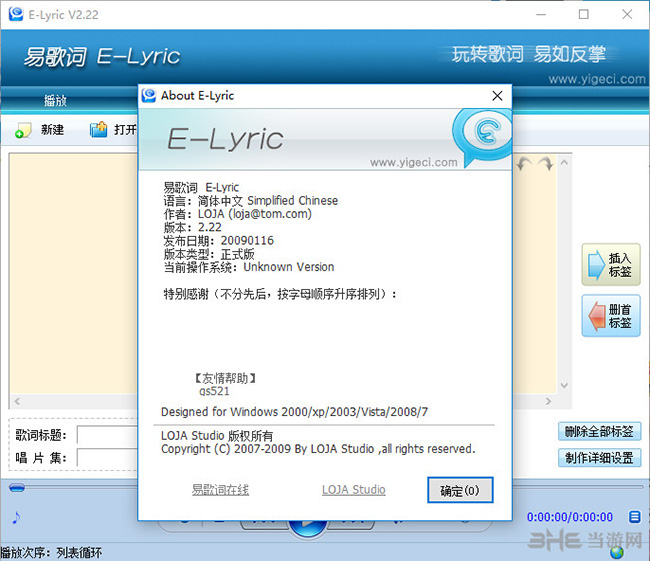The width and height of the screenshot is (650, 561).
Task: Click the horizontal scroll right arrow
Action: pyautogui.click(x=548, y=401)
